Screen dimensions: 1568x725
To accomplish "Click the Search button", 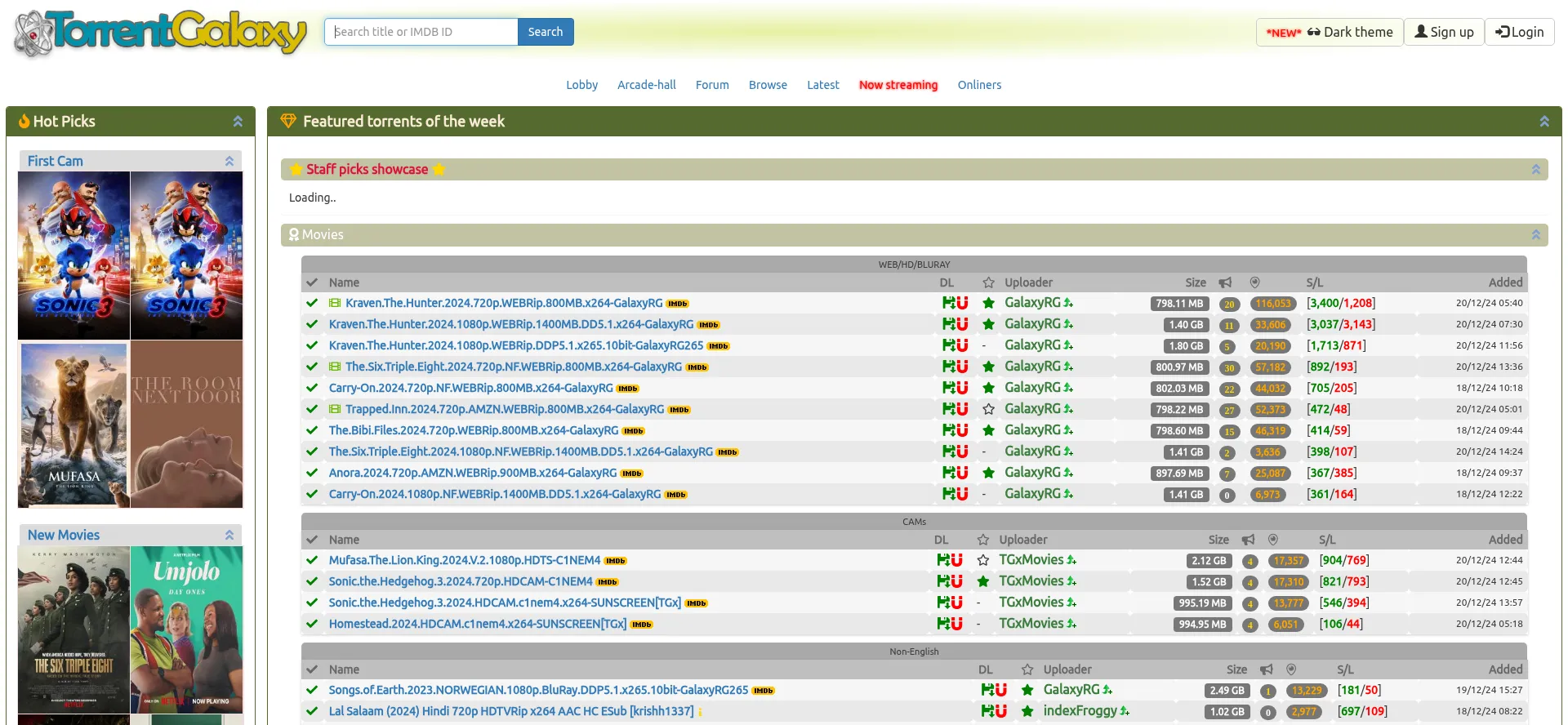I will (546, 32).
